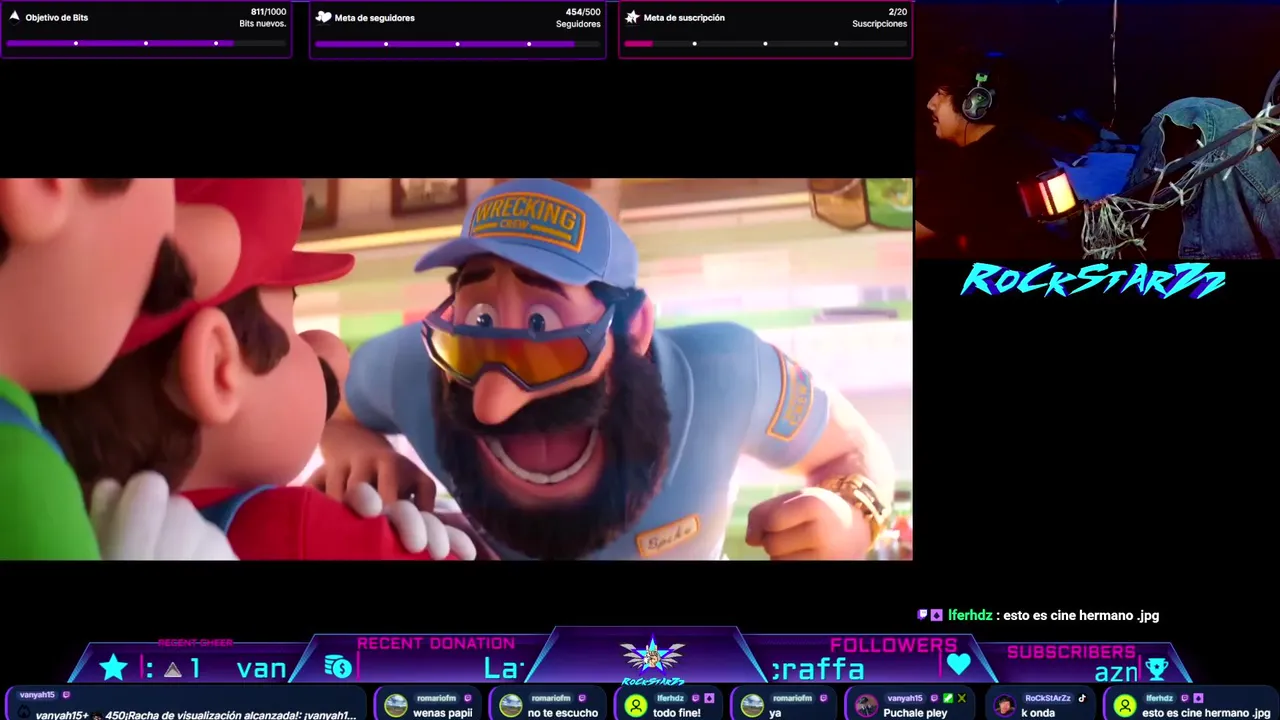
Task: Click the star icon beside Meta de suscripción
Action: coord(632,17)
